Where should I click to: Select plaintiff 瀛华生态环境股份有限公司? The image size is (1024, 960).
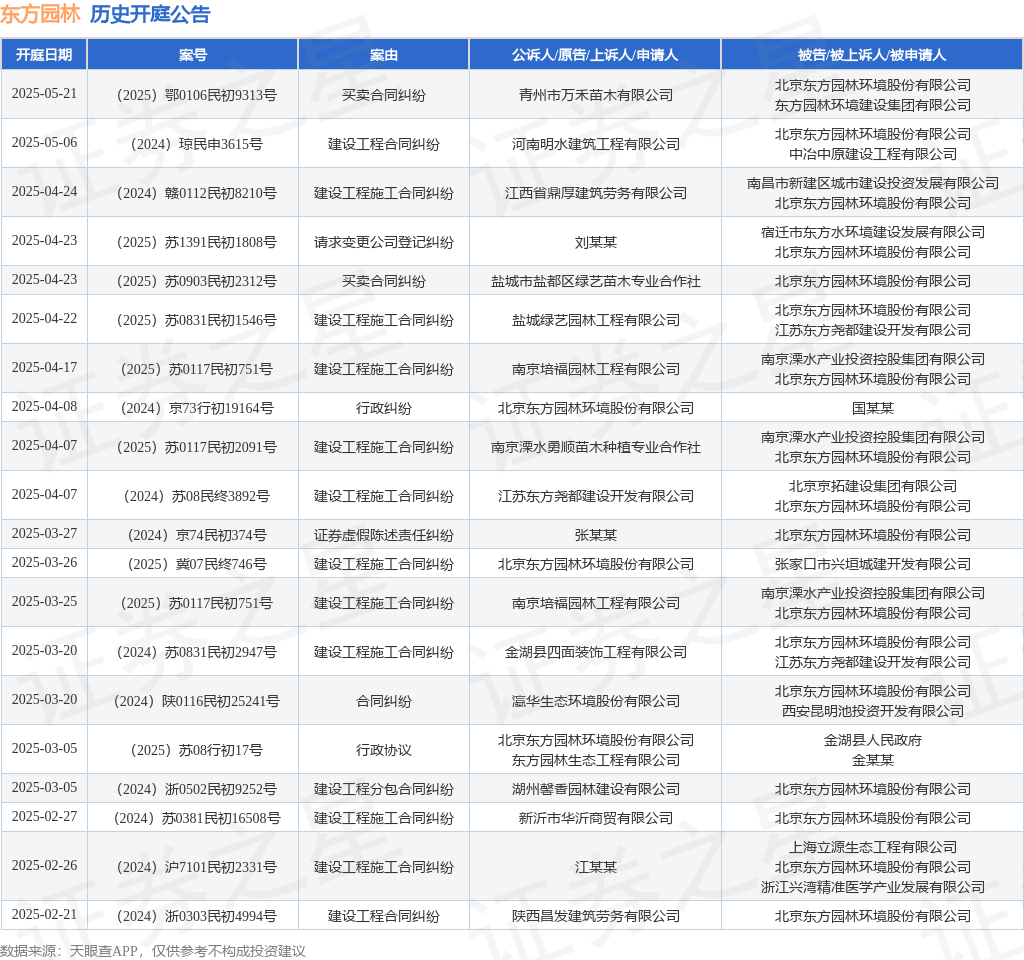tap(596, 701)
